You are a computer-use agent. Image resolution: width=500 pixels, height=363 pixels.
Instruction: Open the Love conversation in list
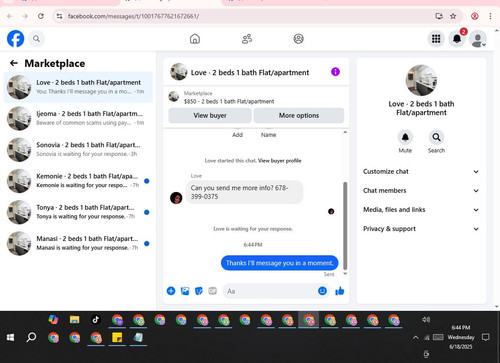coord(78,87)
